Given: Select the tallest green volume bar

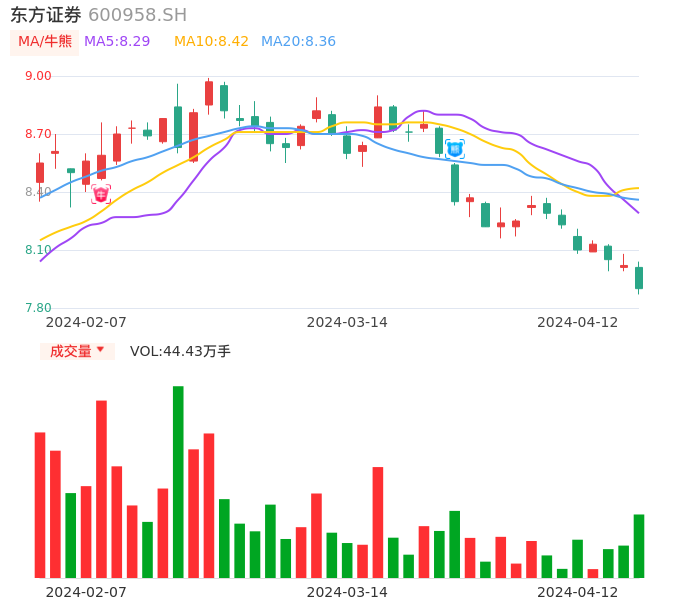Looking at the screenshot, I should [178, 481].
